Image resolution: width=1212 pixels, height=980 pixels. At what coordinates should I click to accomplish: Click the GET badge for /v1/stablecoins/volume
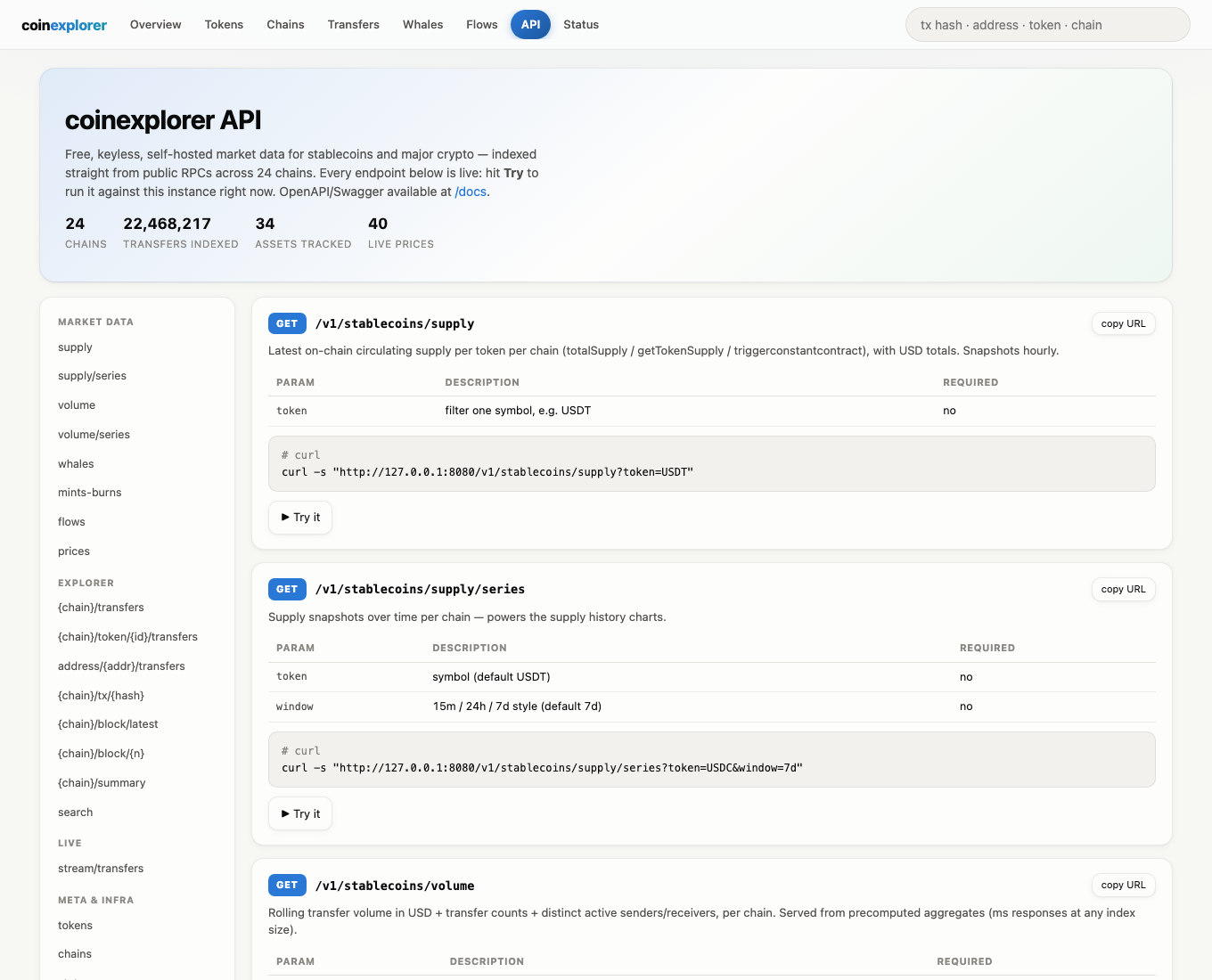tap(287, 885)
